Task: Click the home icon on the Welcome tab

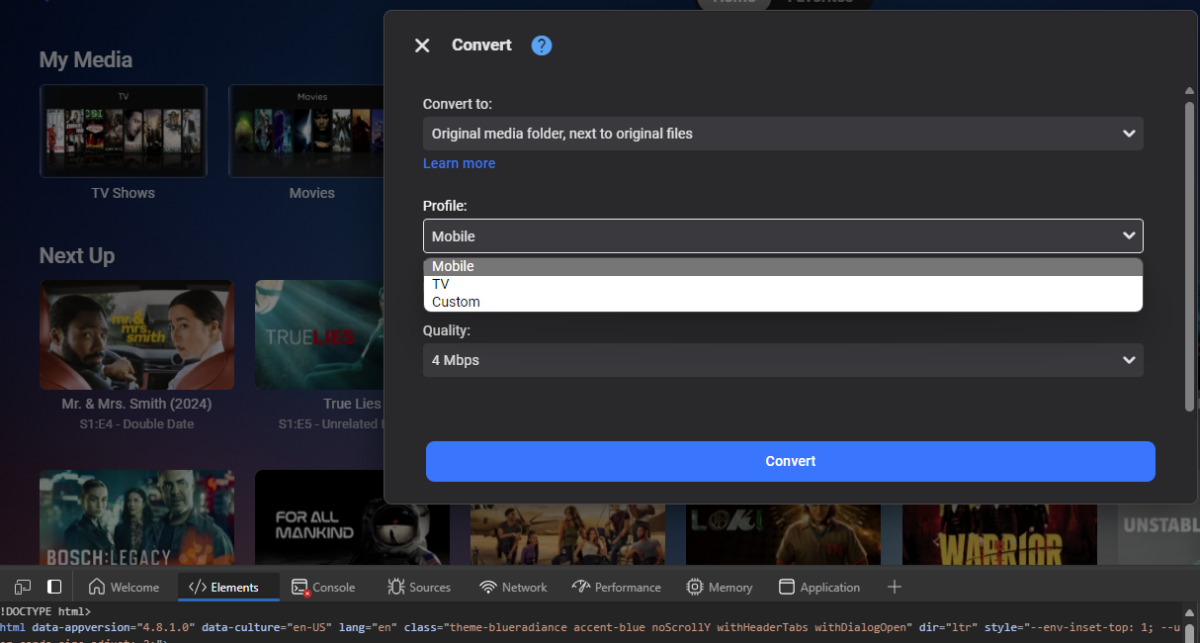Action: (x=99, y=587)
